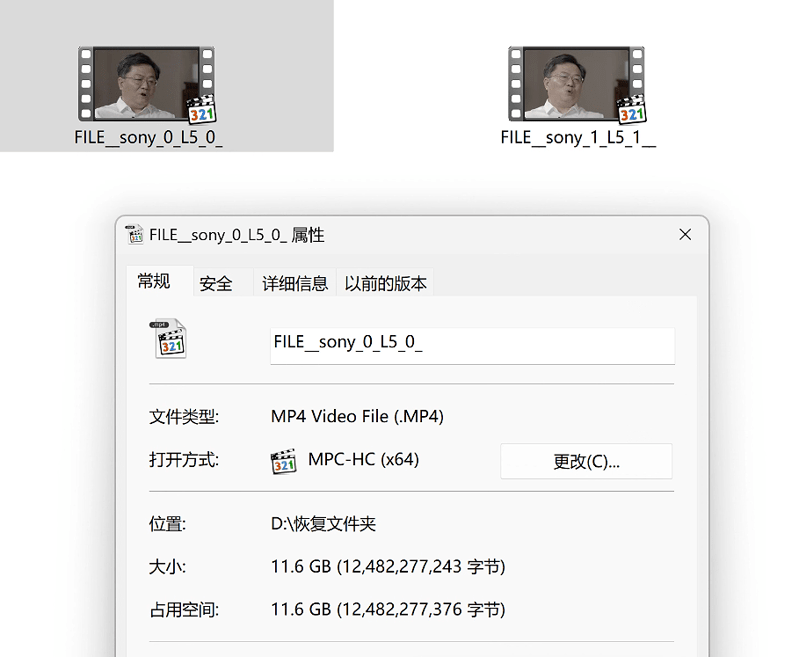Click the 大小 value 12,482,277,243 字节

tap(388, 567)
